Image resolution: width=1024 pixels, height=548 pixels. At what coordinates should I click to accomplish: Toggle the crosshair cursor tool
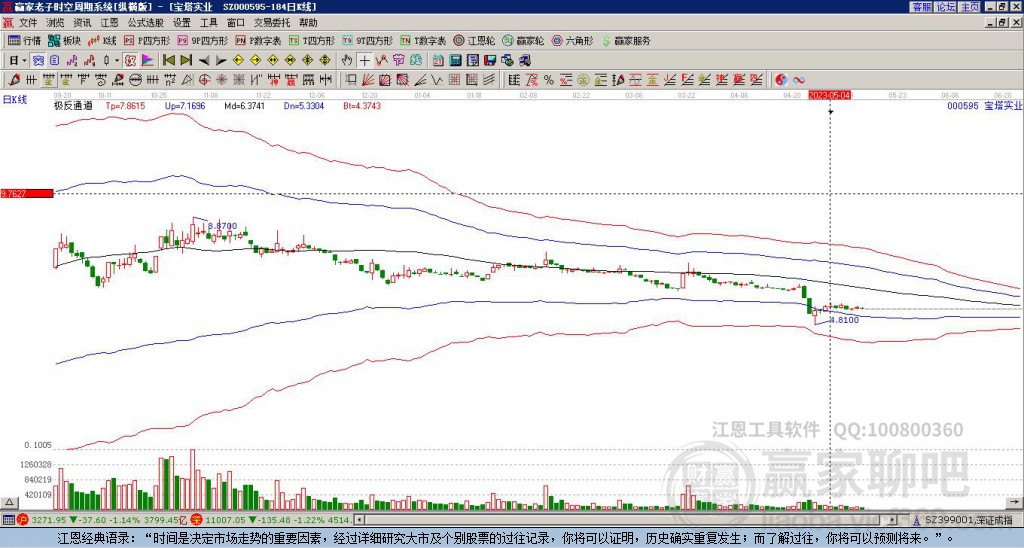(x=364, y=61)
